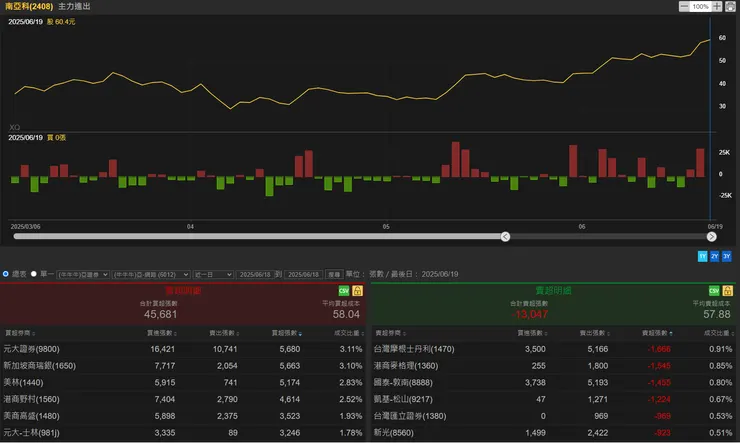Click the zoom out minus button
Viewport: 740px width, 443px height.
point(684,6)
